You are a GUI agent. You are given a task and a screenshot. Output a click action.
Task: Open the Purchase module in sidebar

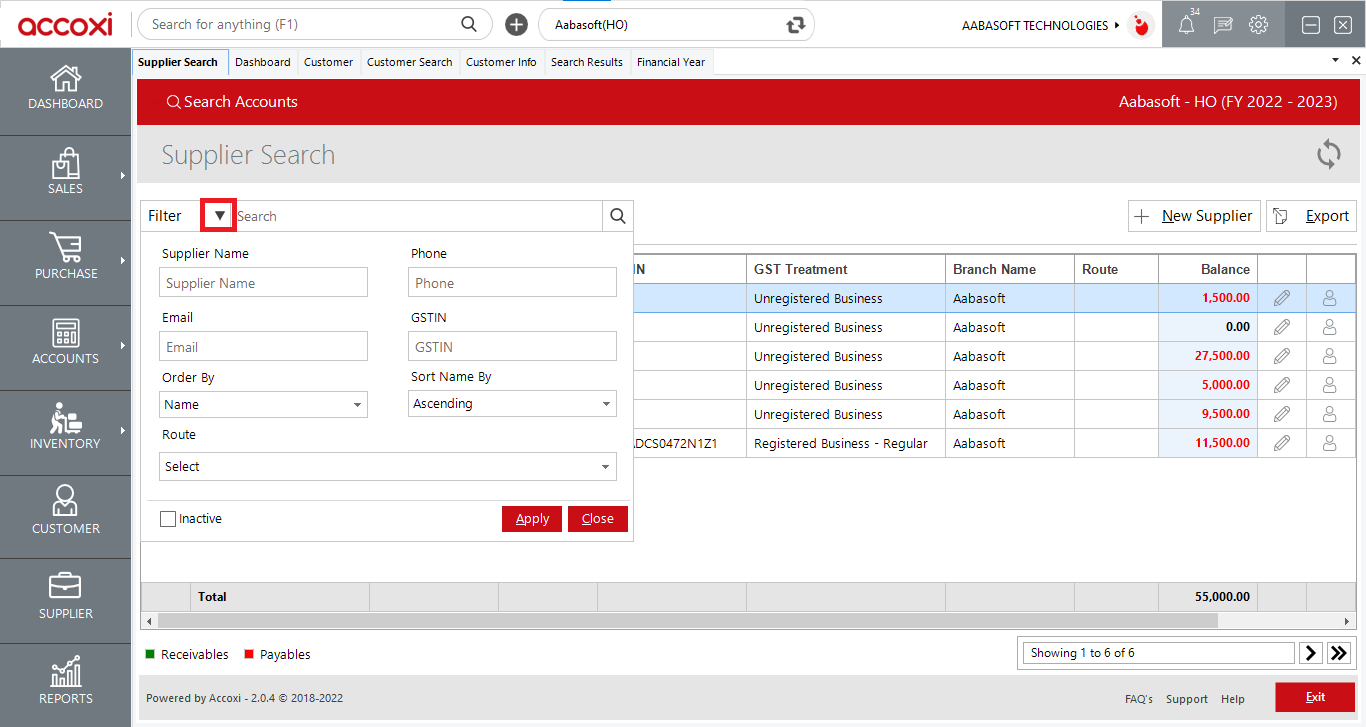[65, 258]
